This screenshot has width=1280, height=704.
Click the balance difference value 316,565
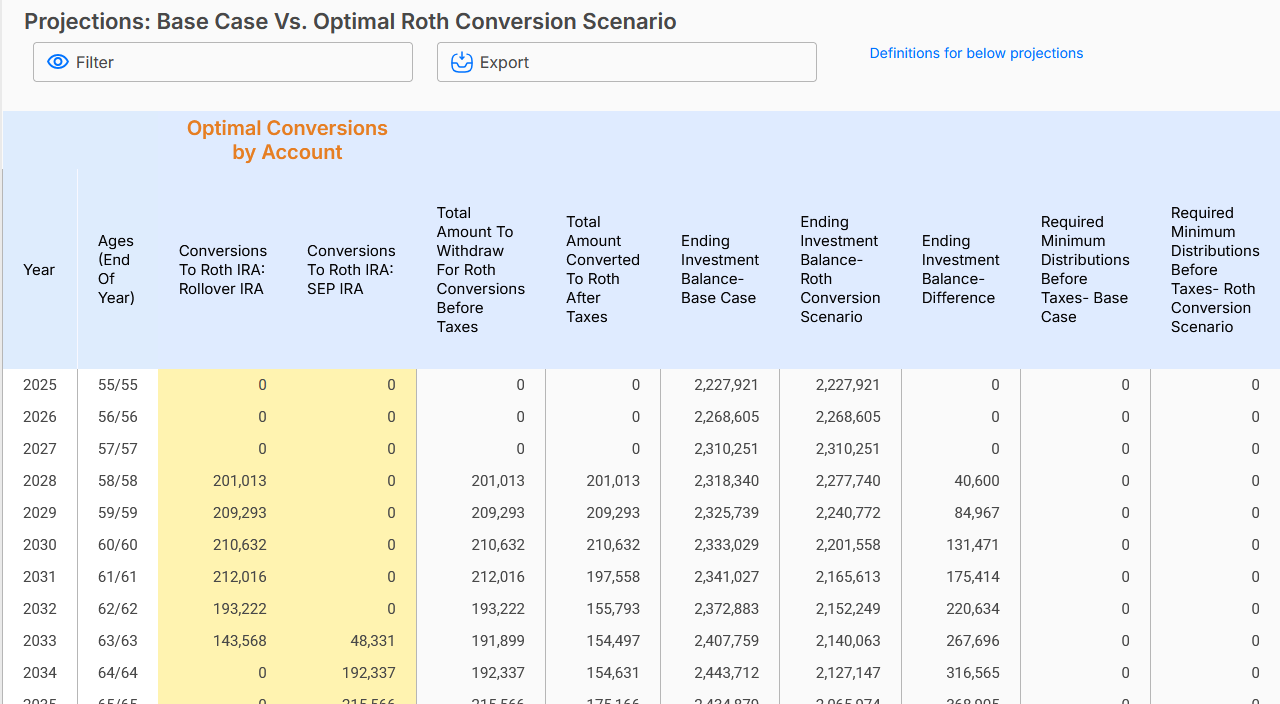[x=972, y=673]
